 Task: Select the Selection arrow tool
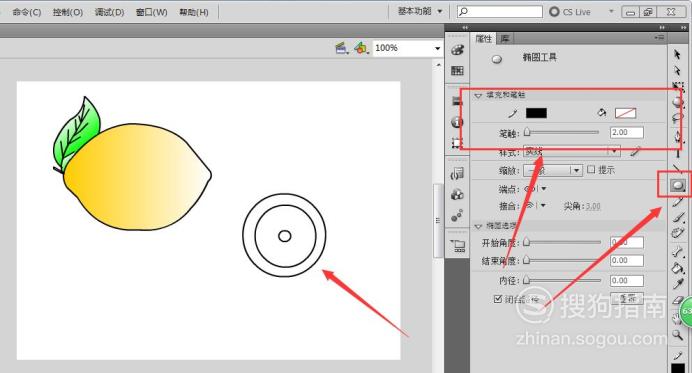tap(677, 54)
